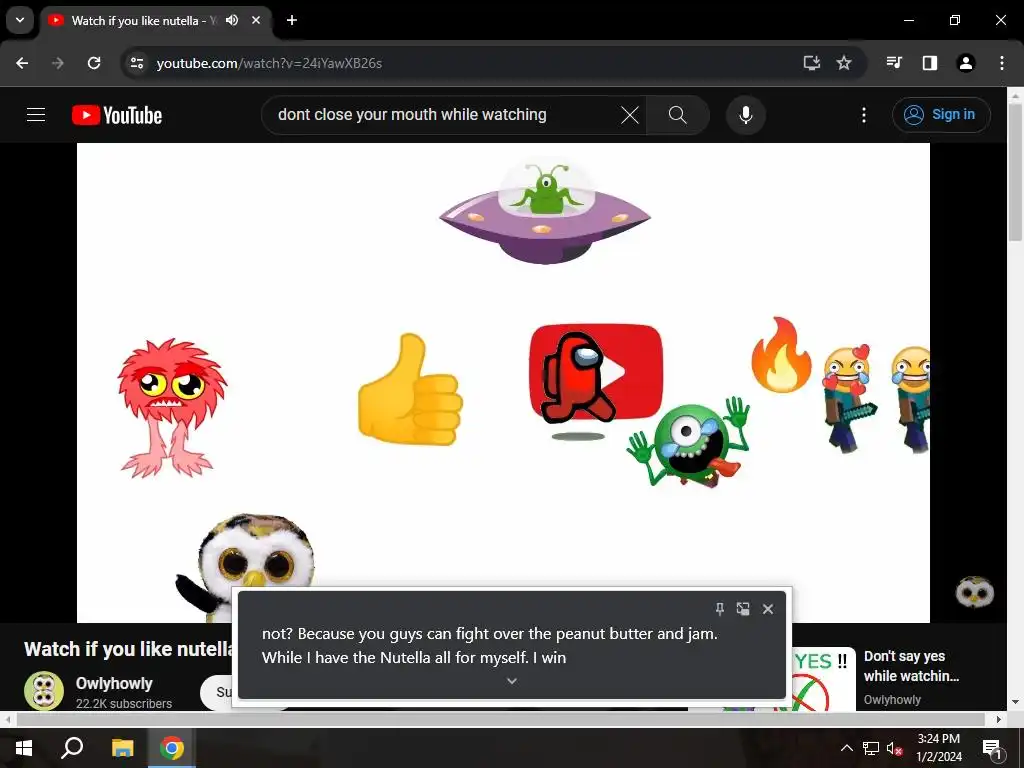Click the caption box pop-back icon
Image resolution: width=1024 pixels, height=768 pixels.
click(x=743, y=609)
